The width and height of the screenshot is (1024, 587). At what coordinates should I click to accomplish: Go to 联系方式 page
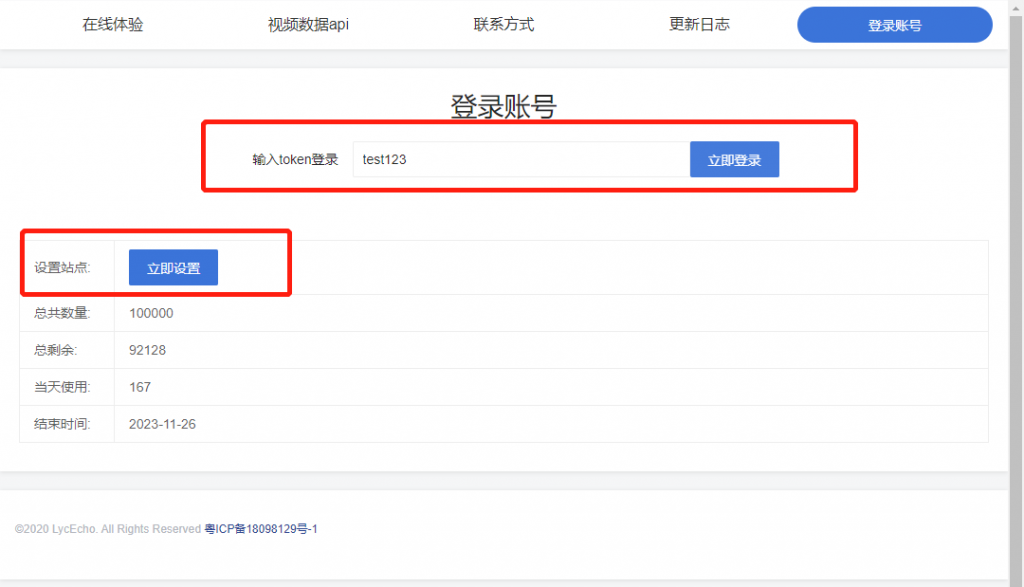point(504,25)
